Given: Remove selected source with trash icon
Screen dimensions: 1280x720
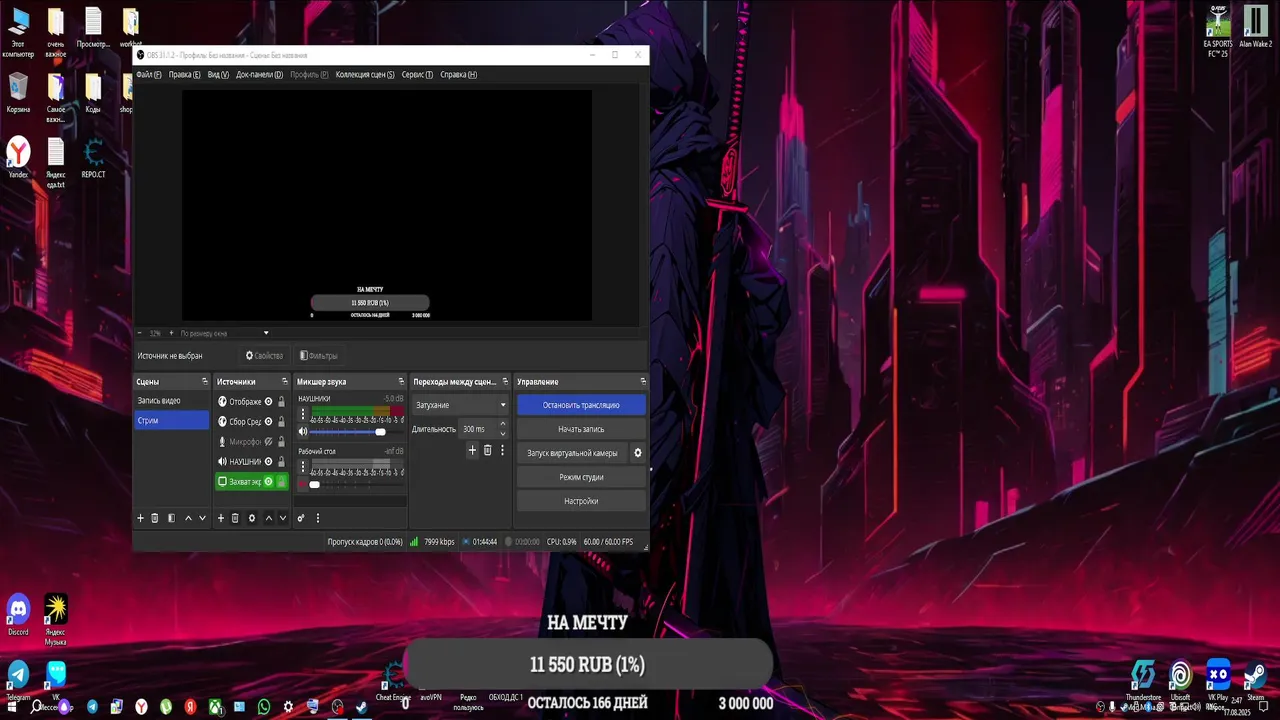Looking at the screenshot, I should click(x=235, y=518).
